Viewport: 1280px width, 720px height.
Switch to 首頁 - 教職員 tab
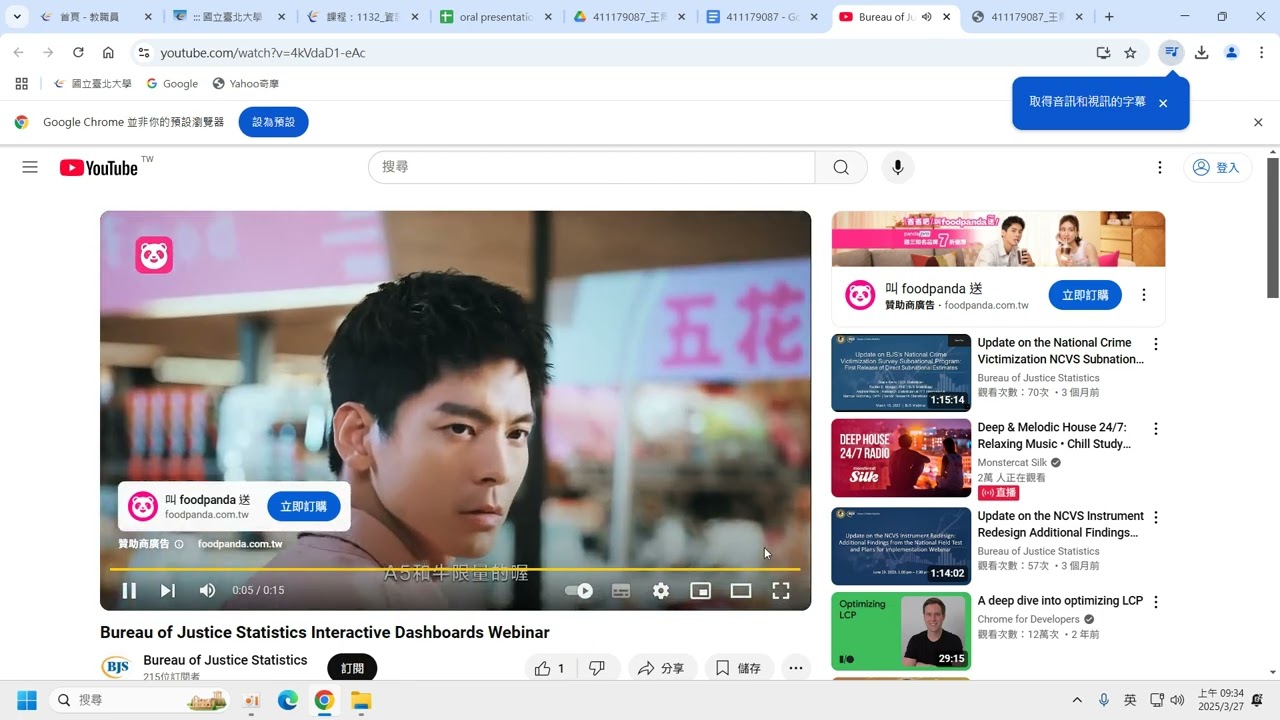point(95,17)
